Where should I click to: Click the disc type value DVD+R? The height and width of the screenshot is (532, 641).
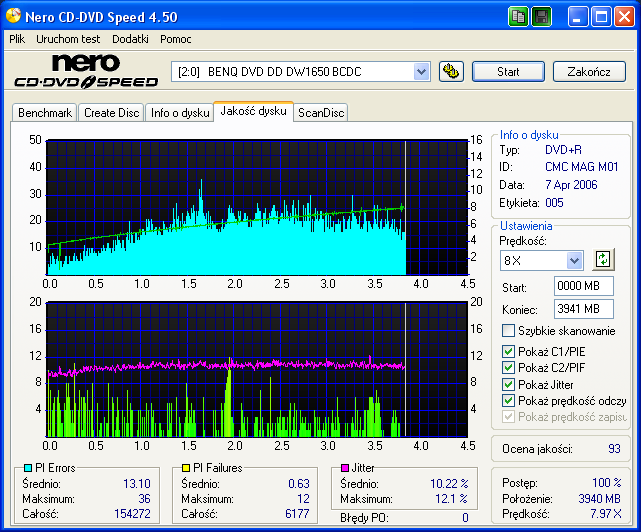563,150
